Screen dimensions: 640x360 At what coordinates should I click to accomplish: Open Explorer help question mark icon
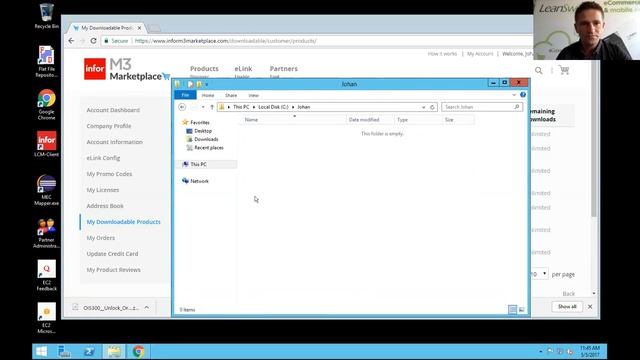[523, 95]
